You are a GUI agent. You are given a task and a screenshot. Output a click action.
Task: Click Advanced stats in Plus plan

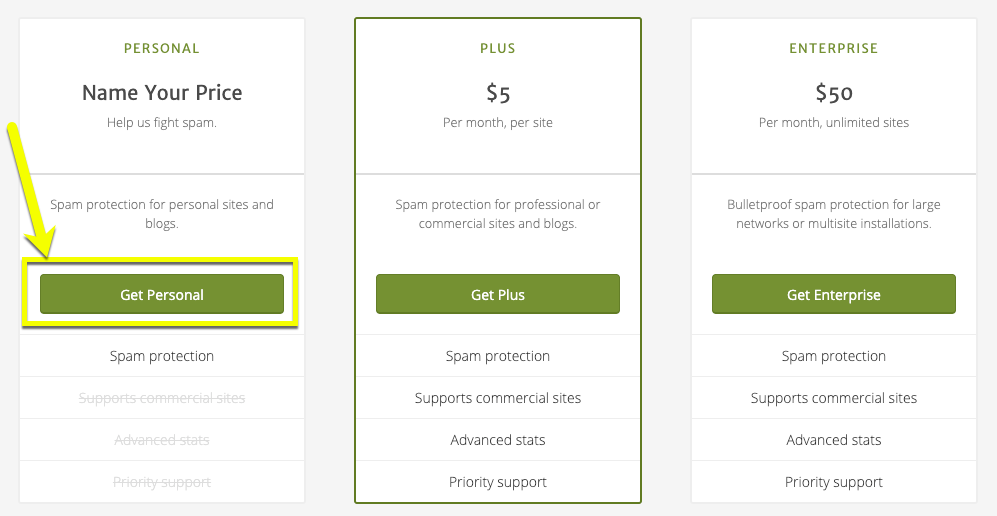coord(498,440)
